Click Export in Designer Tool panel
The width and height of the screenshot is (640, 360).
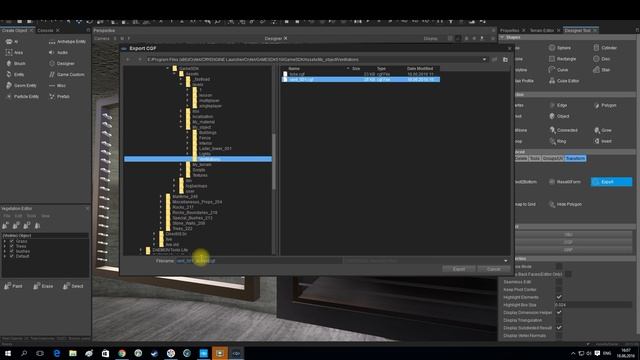611,182
